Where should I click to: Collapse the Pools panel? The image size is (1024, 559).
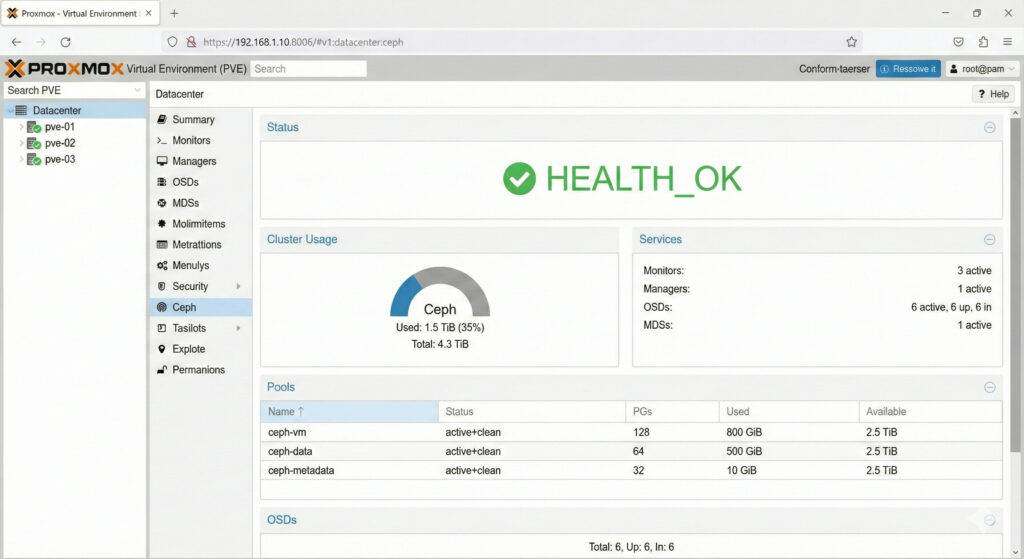989,387
